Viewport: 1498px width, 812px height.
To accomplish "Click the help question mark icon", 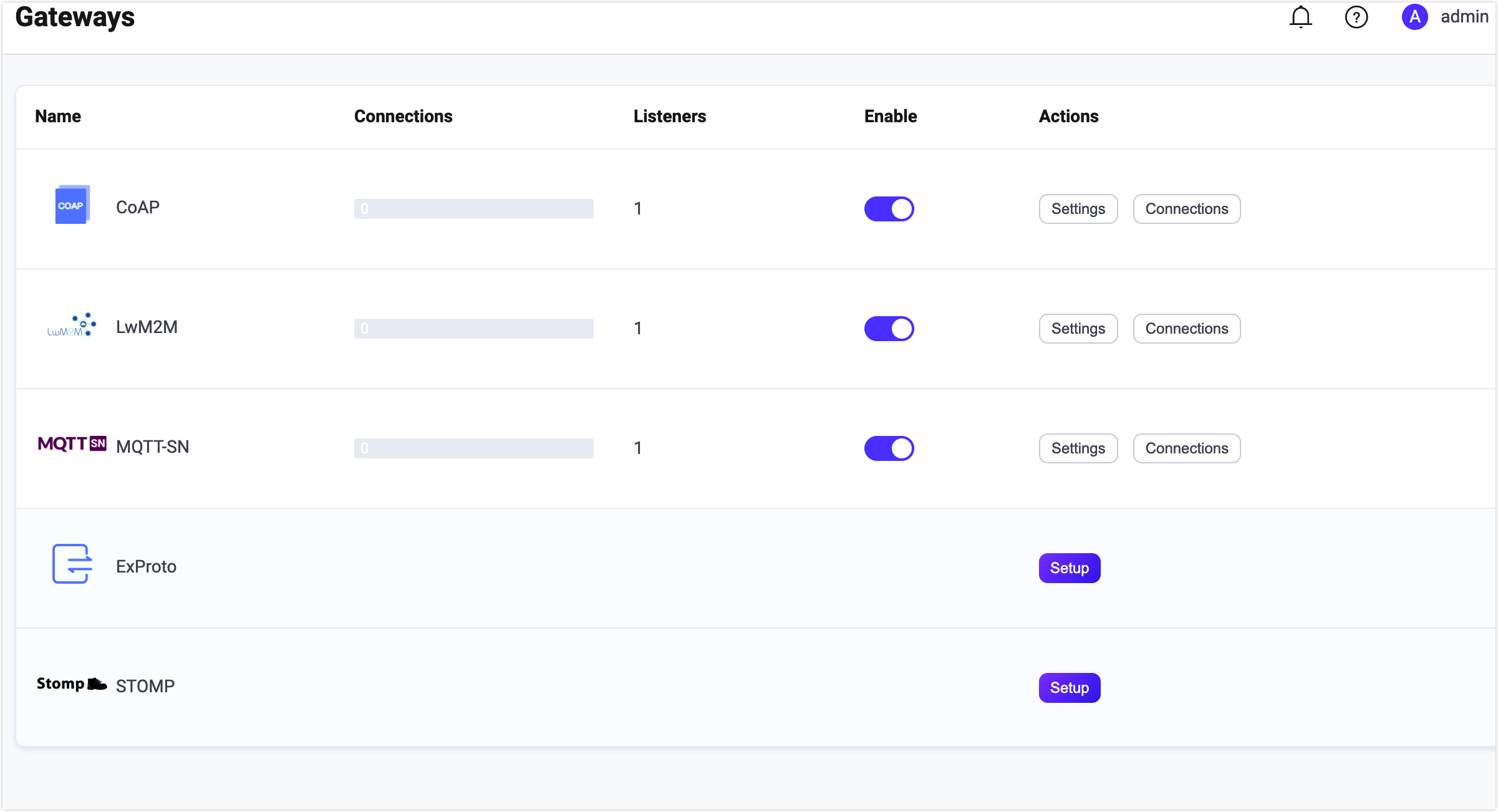I will point(1356,17).
